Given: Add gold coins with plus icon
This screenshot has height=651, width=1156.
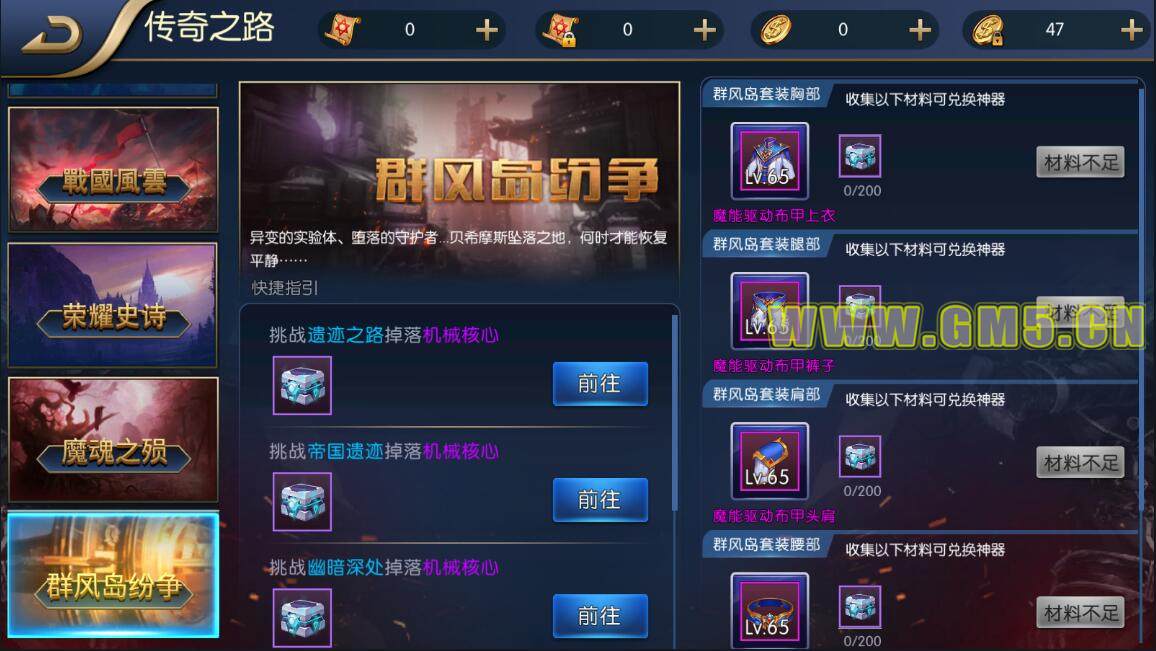Looking at the screenshot, I should click(x=919, y=30).
